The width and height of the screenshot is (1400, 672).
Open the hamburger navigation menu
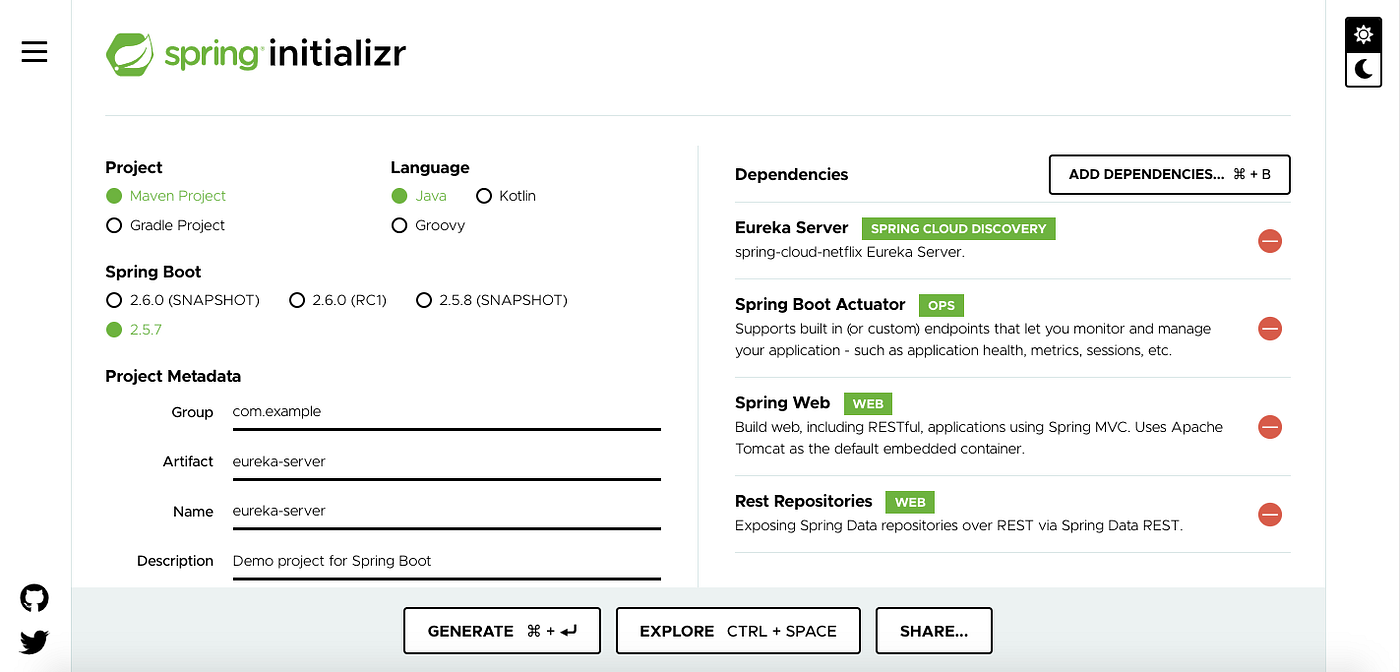[34, 52]
